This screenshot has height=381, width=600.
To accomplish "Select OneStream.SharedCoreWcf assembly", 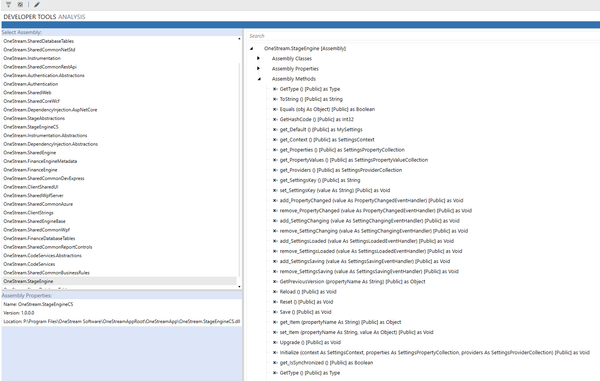I will 31,101.
